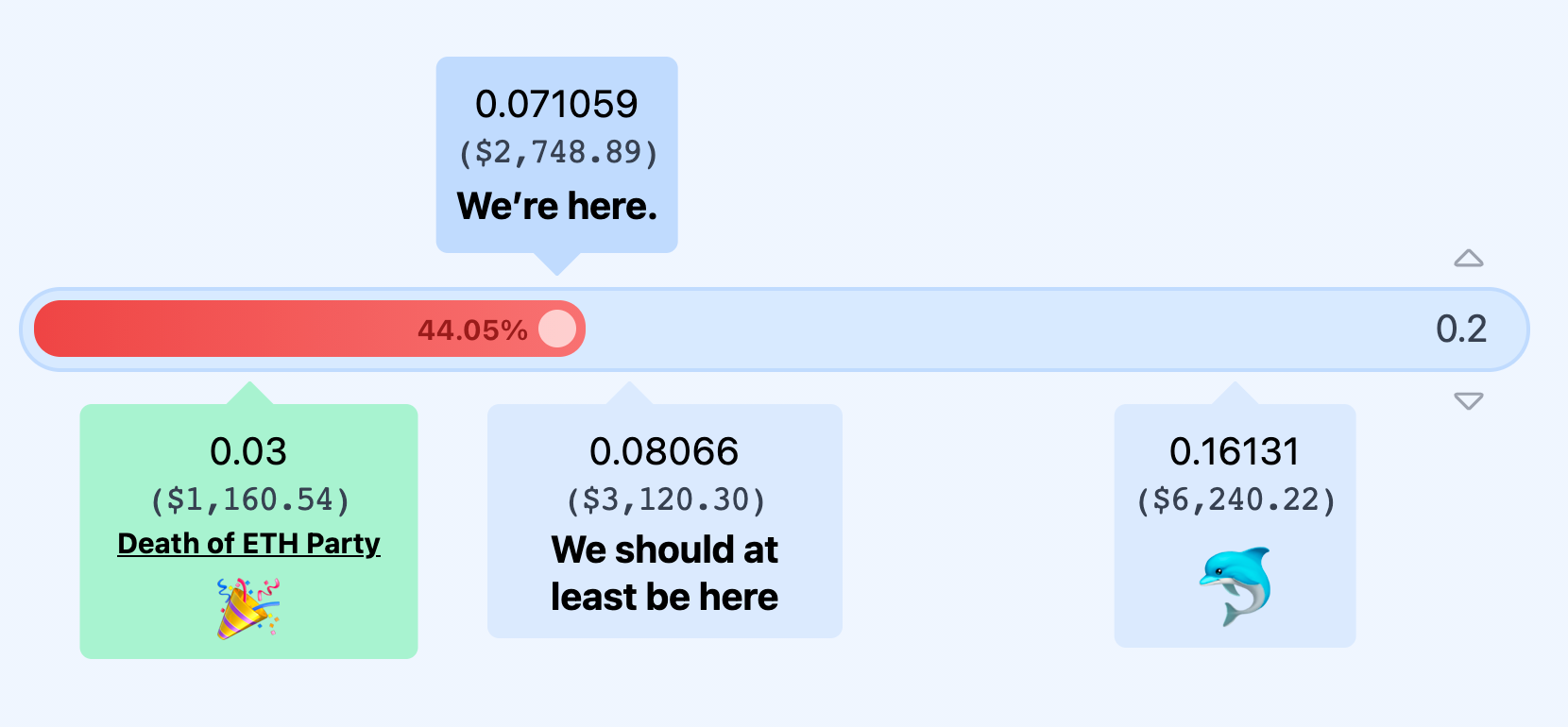Viewport: 1568px width, 727px height.
Task: Select the 0.071059 ratio value
Action: point(556,104)
